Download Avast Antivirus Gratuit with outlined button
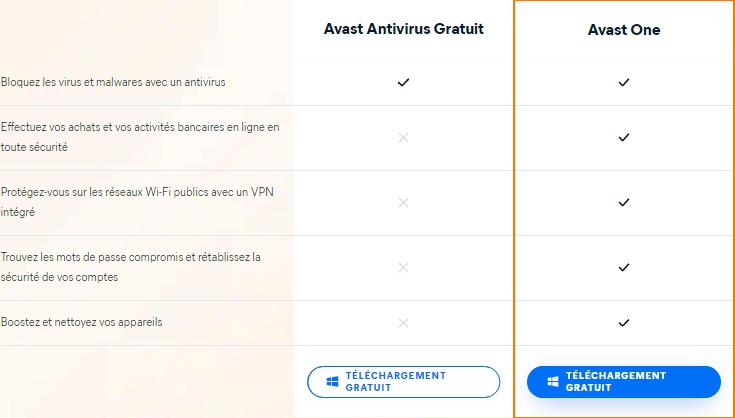The height and width of the screenshot is (418, 735). coord(404,382)
